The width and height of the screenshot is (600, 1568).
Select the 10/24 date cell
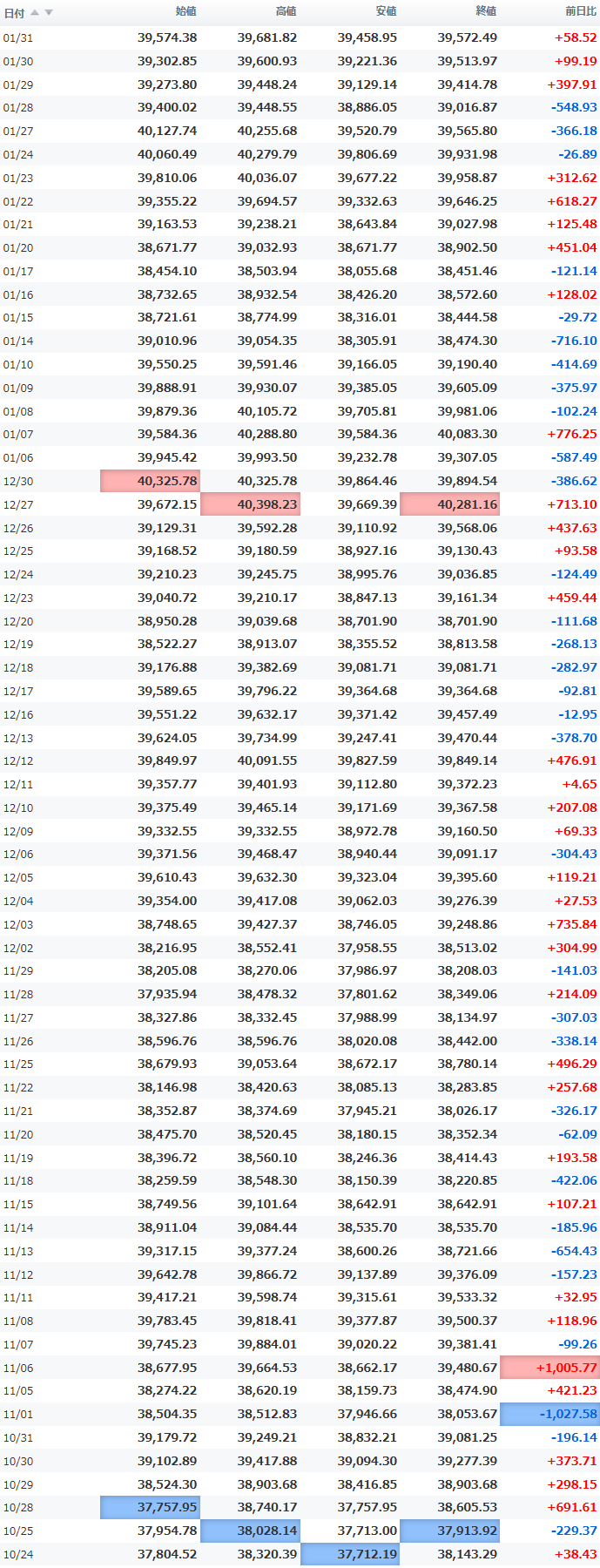(18, 1555)
